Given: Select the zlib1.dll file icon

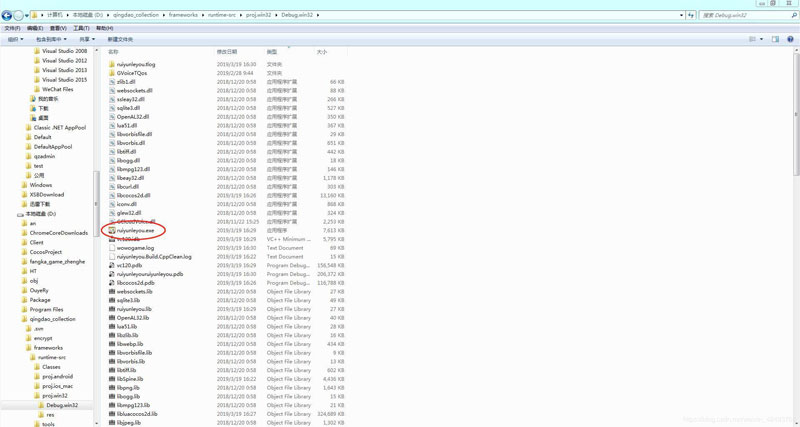Looking at the screenshot, I should pos(112,82).
